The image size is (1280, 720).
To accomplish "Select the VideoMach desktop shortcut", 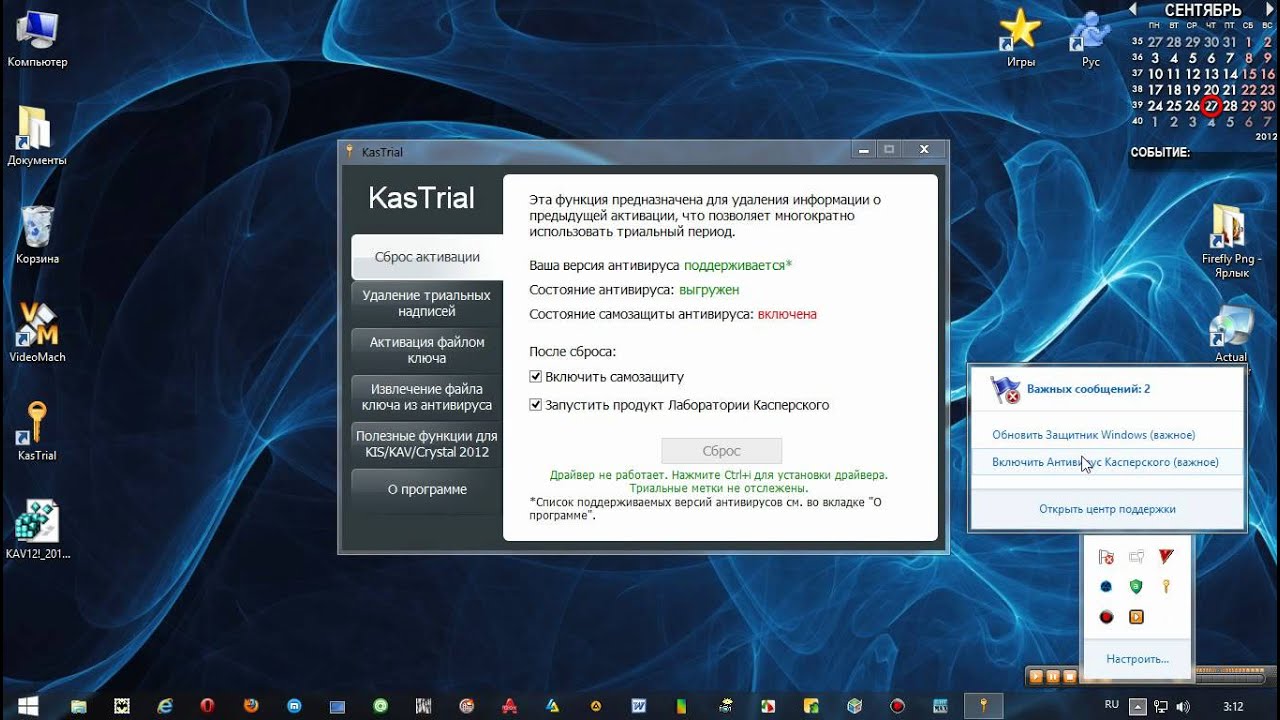I will 37,333.
